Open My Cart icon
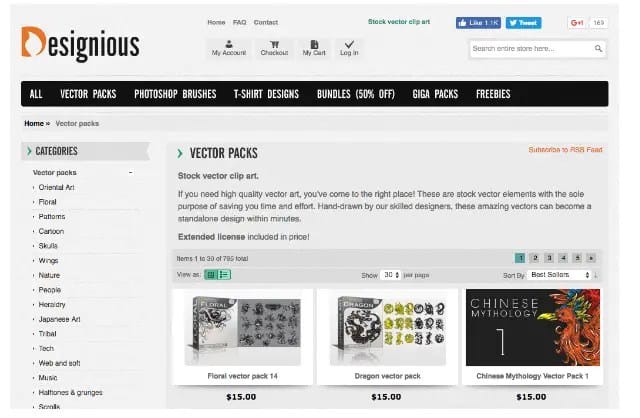Viewport: 640px width, 418px height. (314, 44)
